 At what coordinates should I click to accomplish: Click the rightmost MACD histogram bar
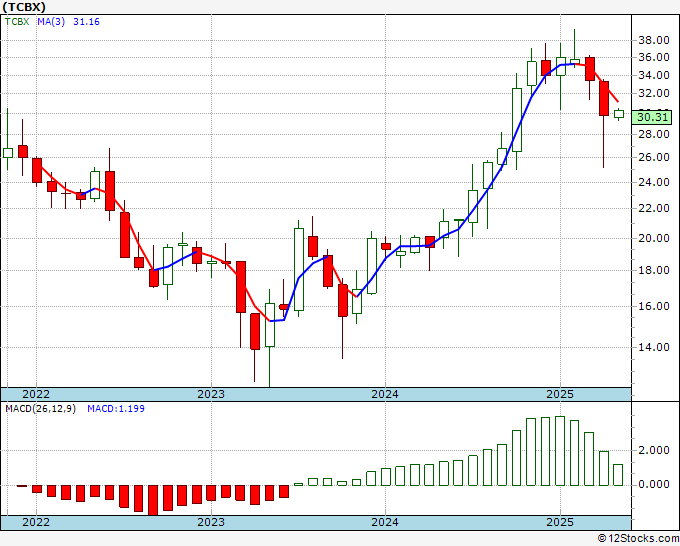point(618,475)
